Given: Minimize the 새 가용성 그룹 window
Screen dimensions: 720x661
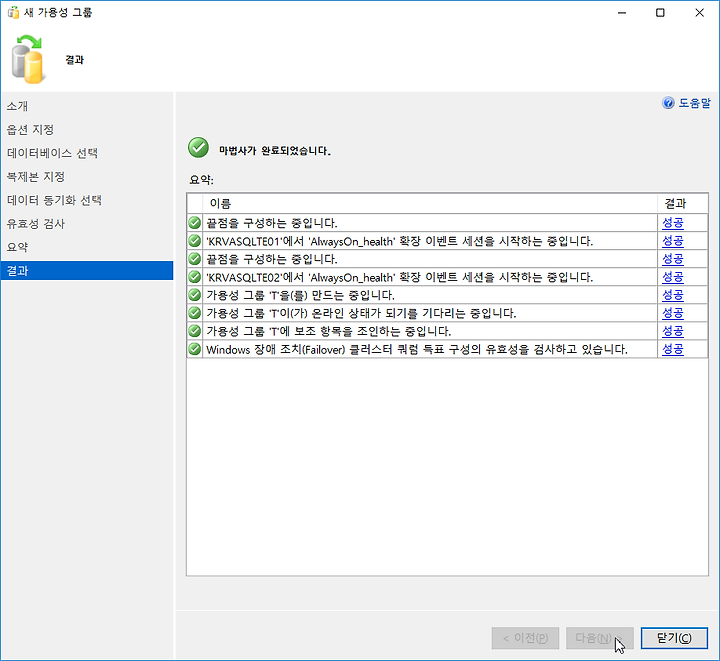Looking at the screenshot, I should click(622, 13).
